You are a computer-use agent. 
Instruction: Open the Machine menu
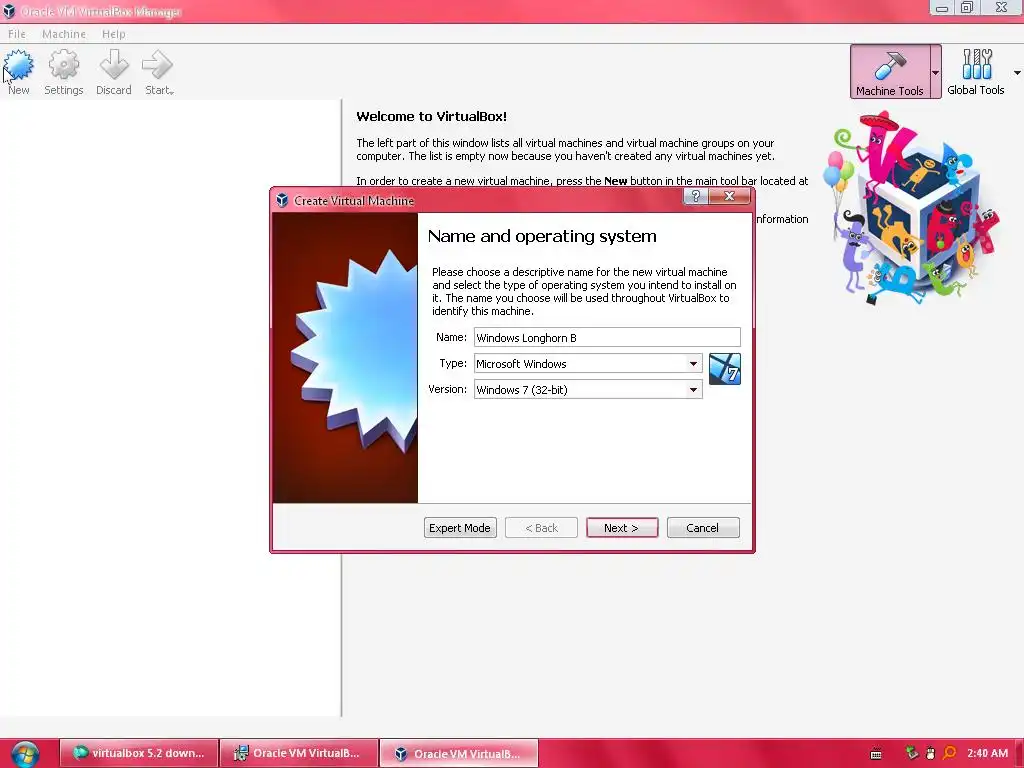coord(64,34)
